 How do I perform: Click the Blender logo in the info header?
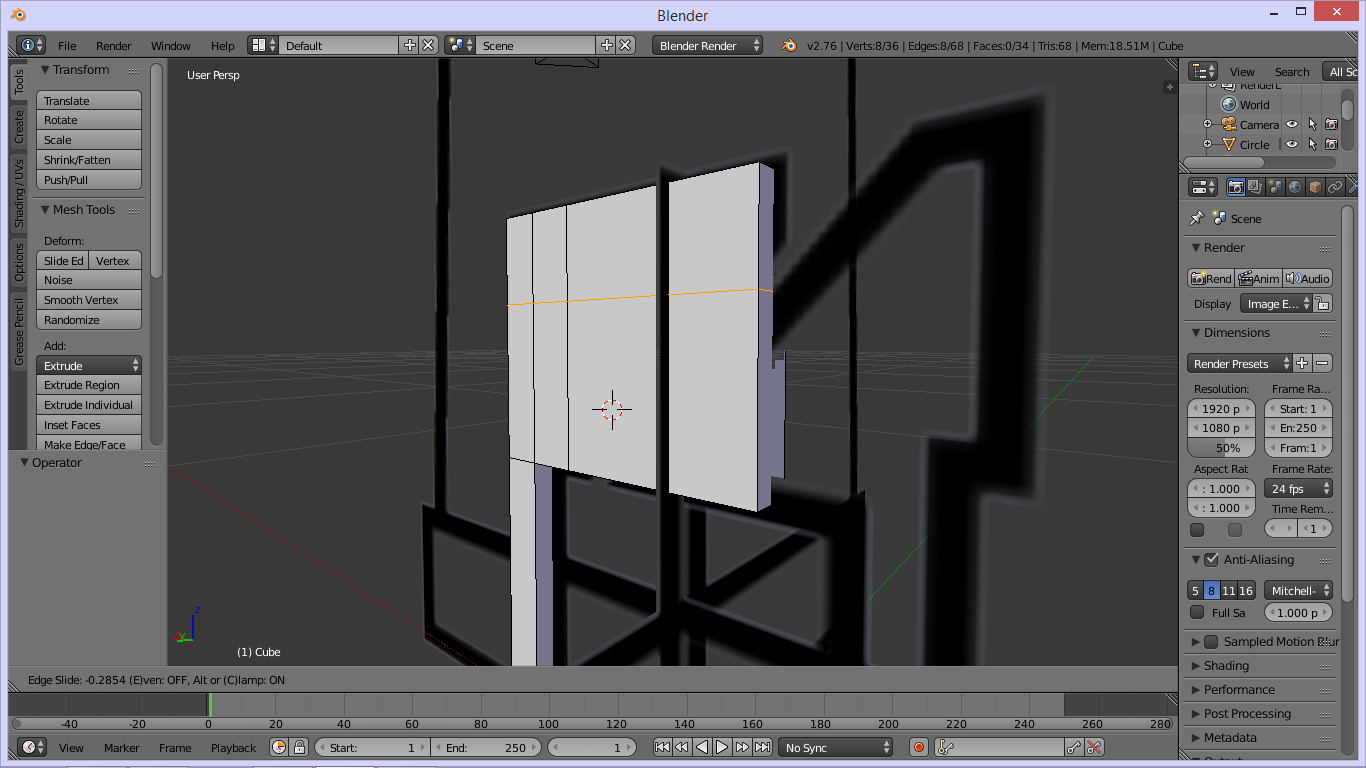[789, 45]
